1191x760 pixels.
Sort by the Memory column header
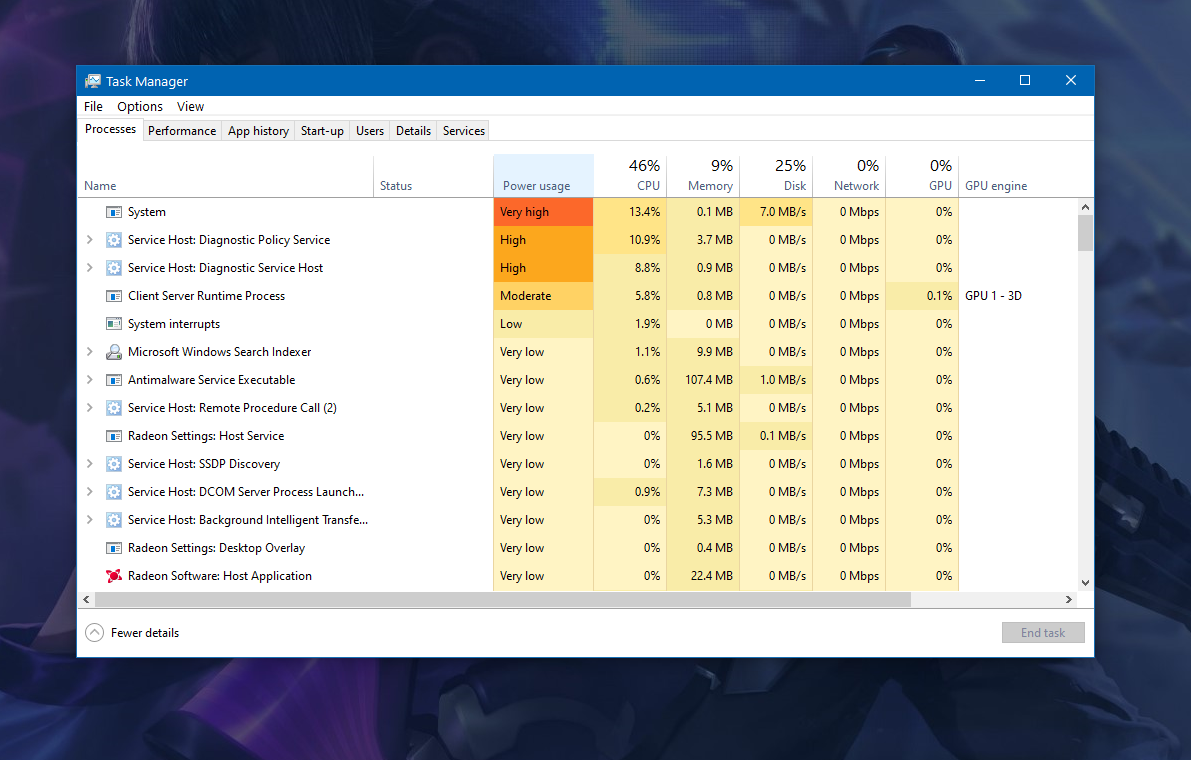click(703, 176)
